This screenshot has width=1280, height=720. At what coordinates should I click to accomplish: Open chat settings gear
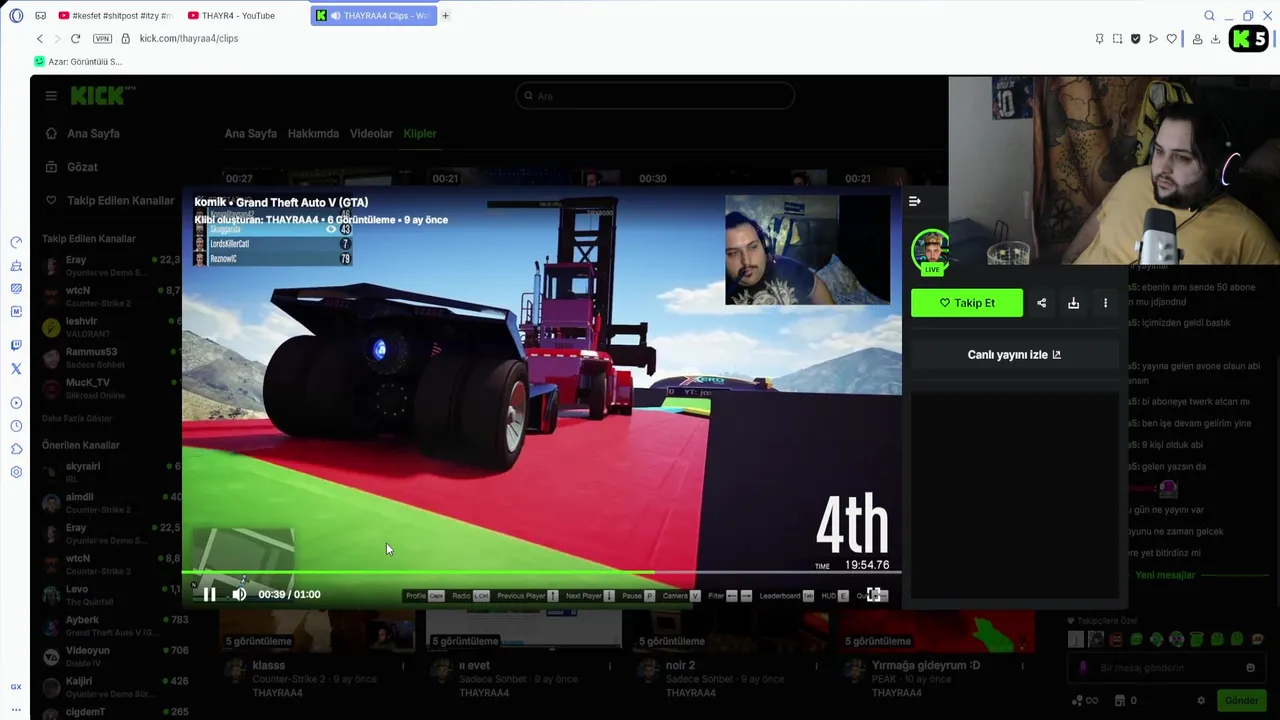1201,700
